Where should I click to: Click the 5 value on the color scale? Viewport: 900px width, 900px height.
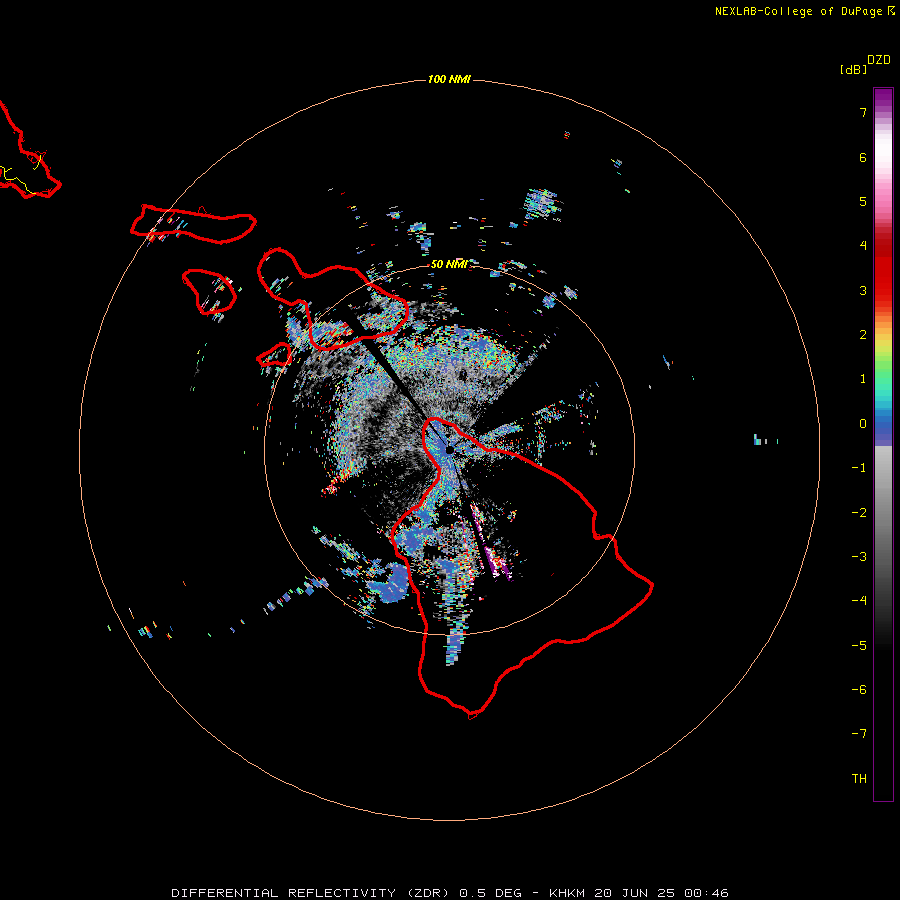pyautogui.click(x=863, y=201)
